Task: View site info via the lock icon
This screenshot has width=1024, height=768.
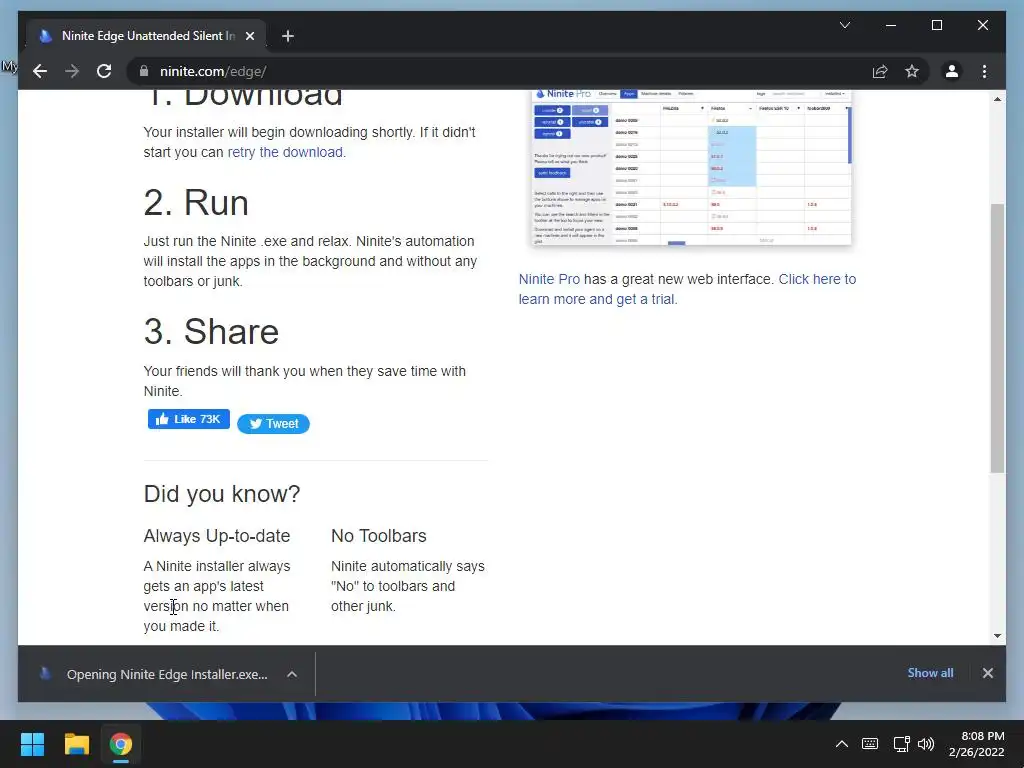Action: (144, 71)
